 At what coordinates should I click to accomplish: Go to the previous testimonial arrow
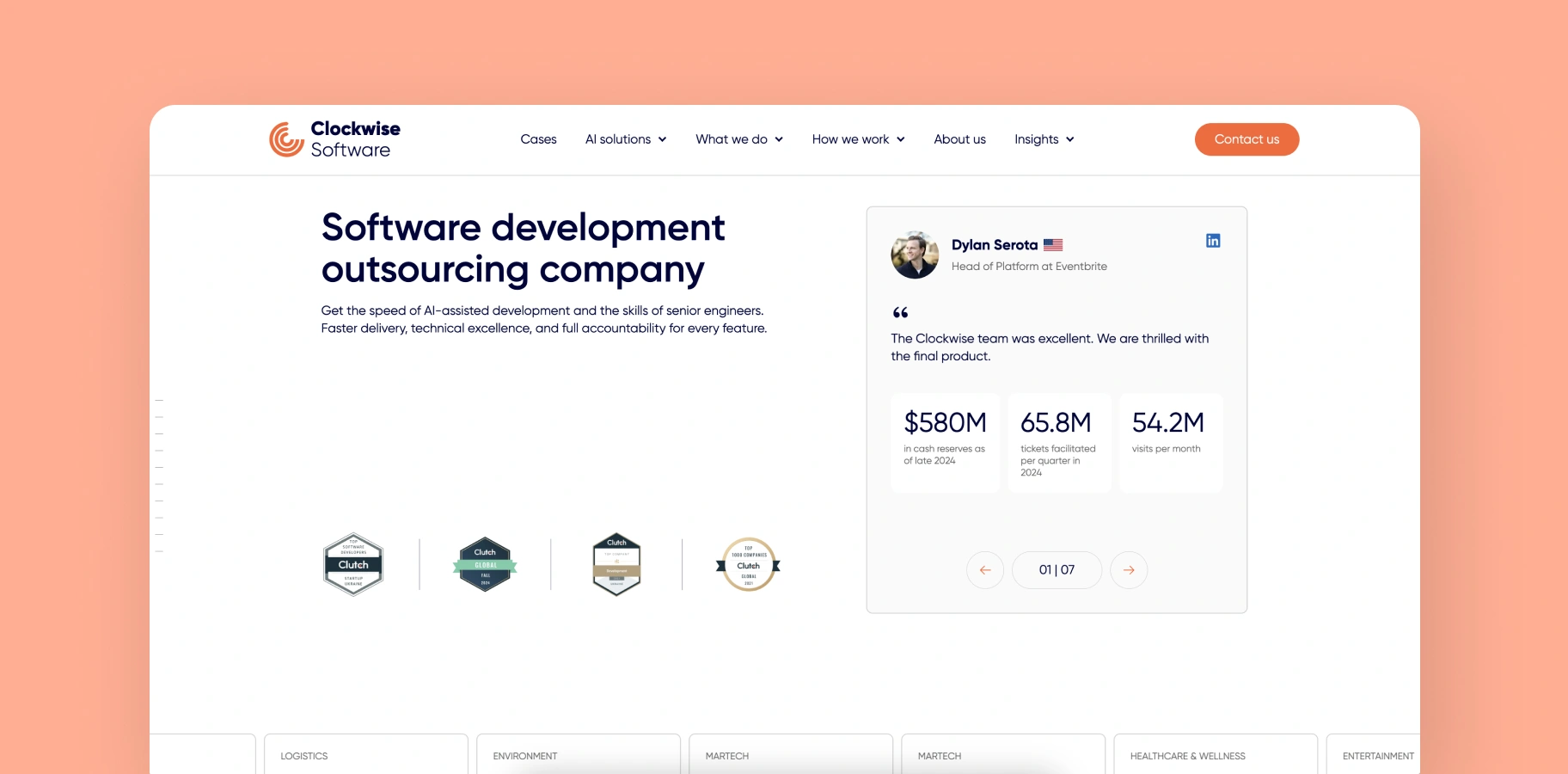[x=985, y=570]
